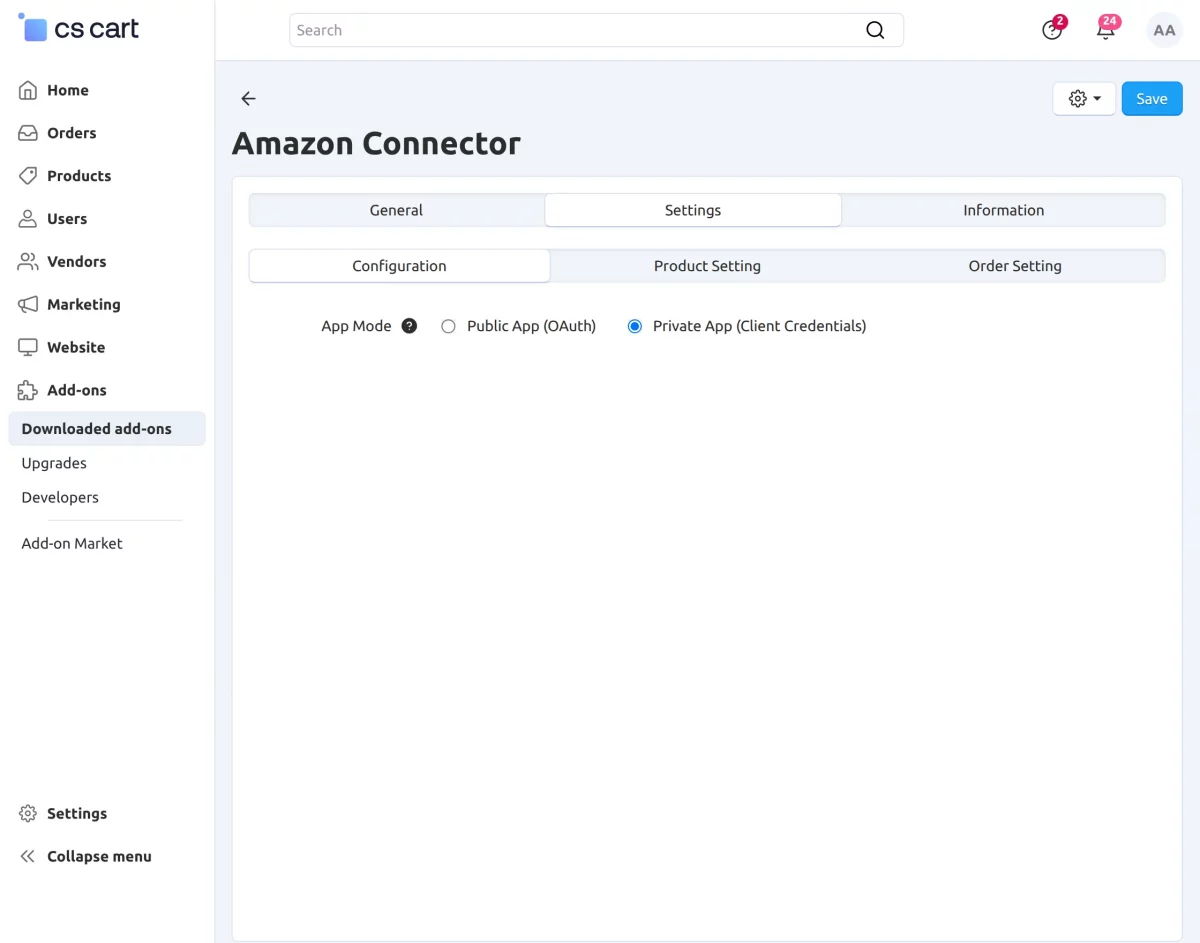Open Upgrades in the sidebar
This screenshot has height=943, width=1200.
pos(54,463)
